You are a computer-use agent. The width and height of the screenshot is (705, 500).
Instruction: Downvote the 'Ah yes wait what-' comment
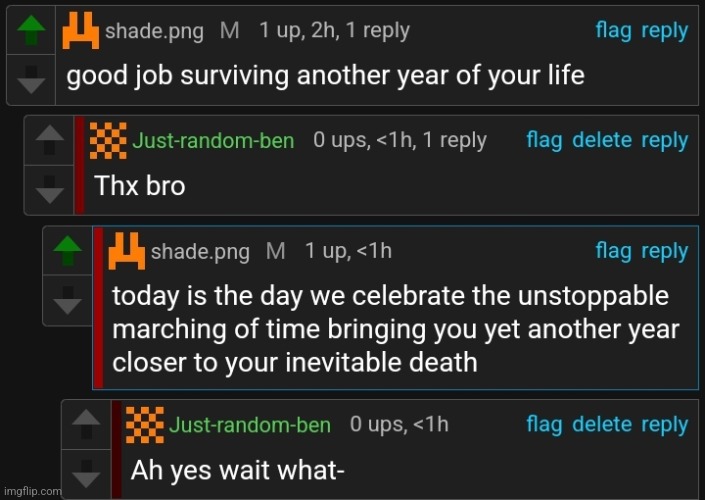[86, 473]
